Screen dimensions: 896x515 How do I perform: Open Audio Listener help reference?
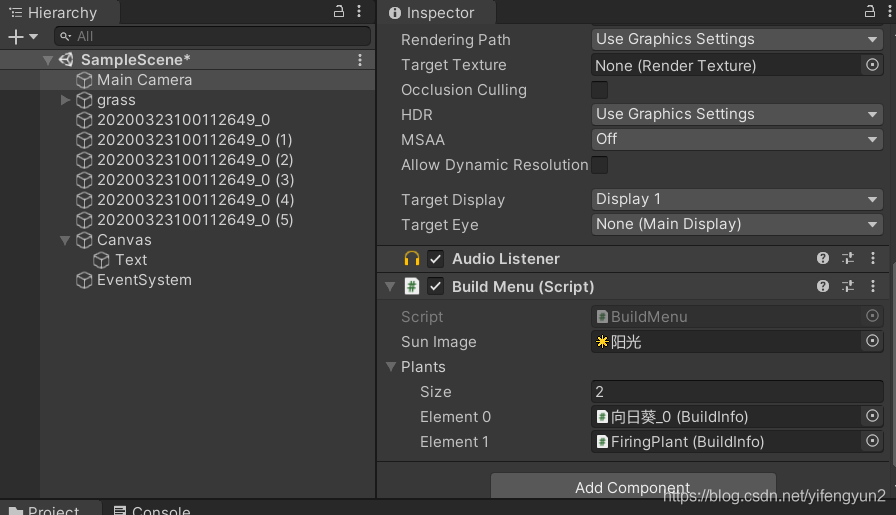(x=823, y=258)
